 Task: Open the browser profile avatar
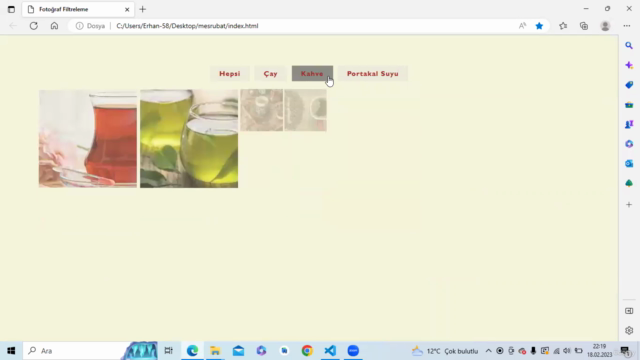605,26
